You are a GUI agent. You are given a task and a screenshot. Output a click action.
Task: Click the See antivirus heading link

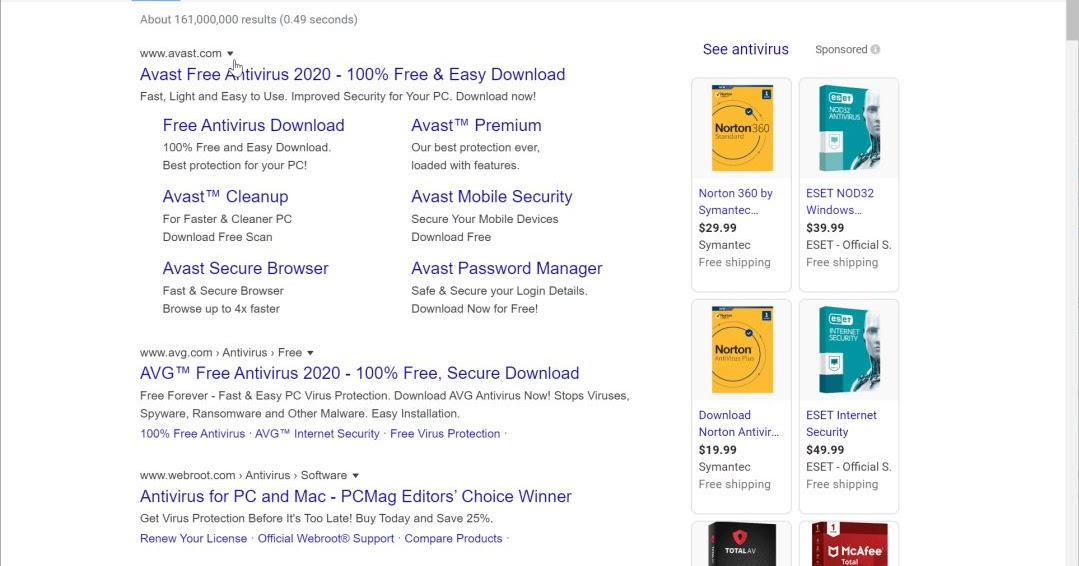tap(745, 50)
